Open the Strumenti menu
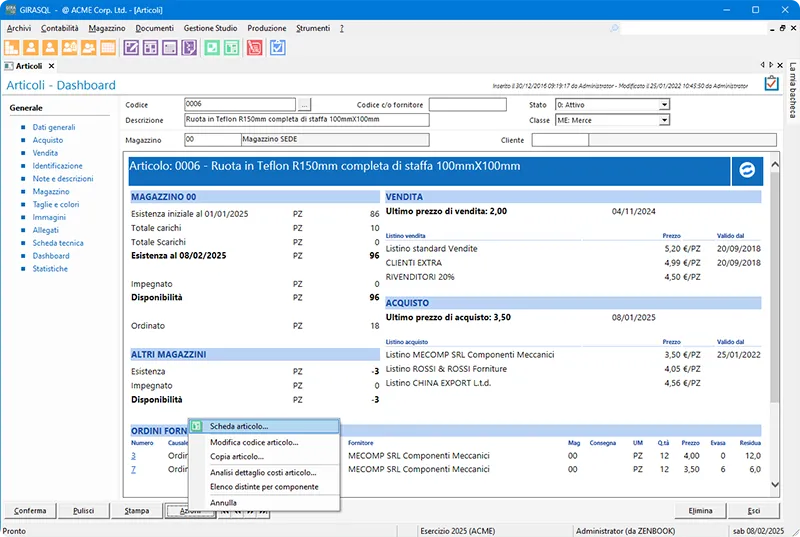The image size is (800, 537). click(x=313, y=28)
